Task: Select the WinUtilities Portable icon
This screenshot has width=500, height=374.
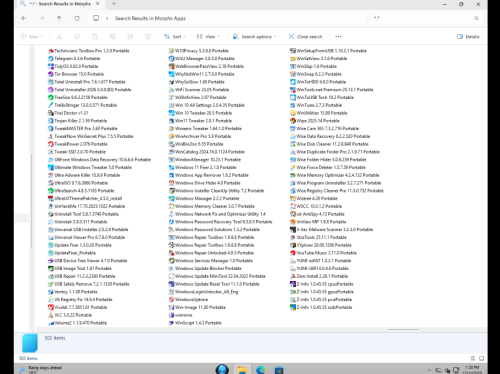Action: click(293, 113)
